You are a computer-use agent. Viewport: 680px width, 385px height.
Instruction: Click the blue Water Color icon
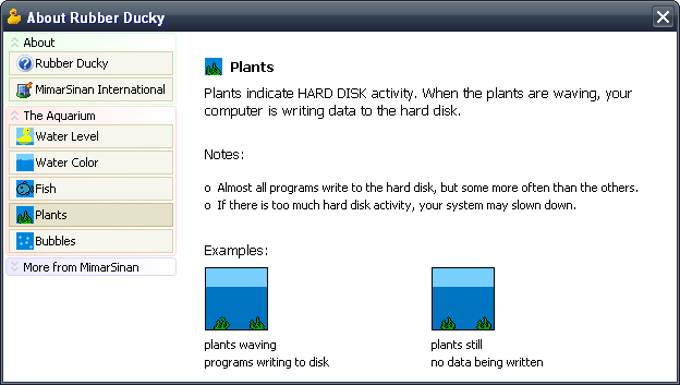coord(25,163)
